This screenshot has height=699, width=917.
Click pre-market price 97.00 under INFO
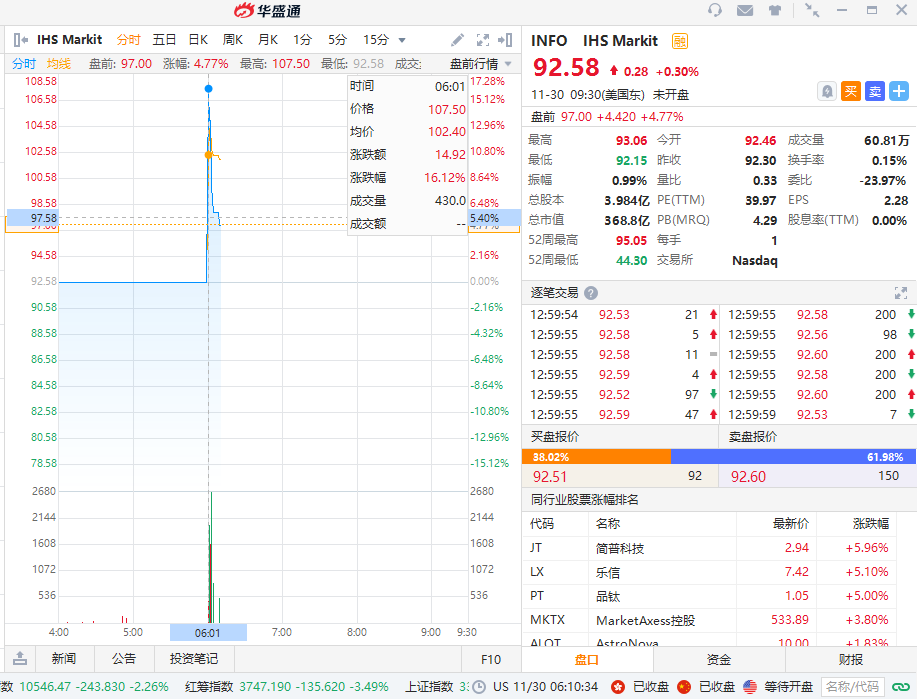click(x=576, y=116)
